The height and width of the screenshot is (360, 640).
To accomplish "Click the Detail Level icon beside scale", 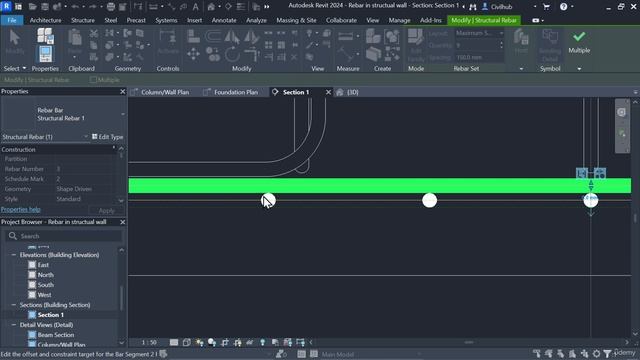I will point(174,342).
